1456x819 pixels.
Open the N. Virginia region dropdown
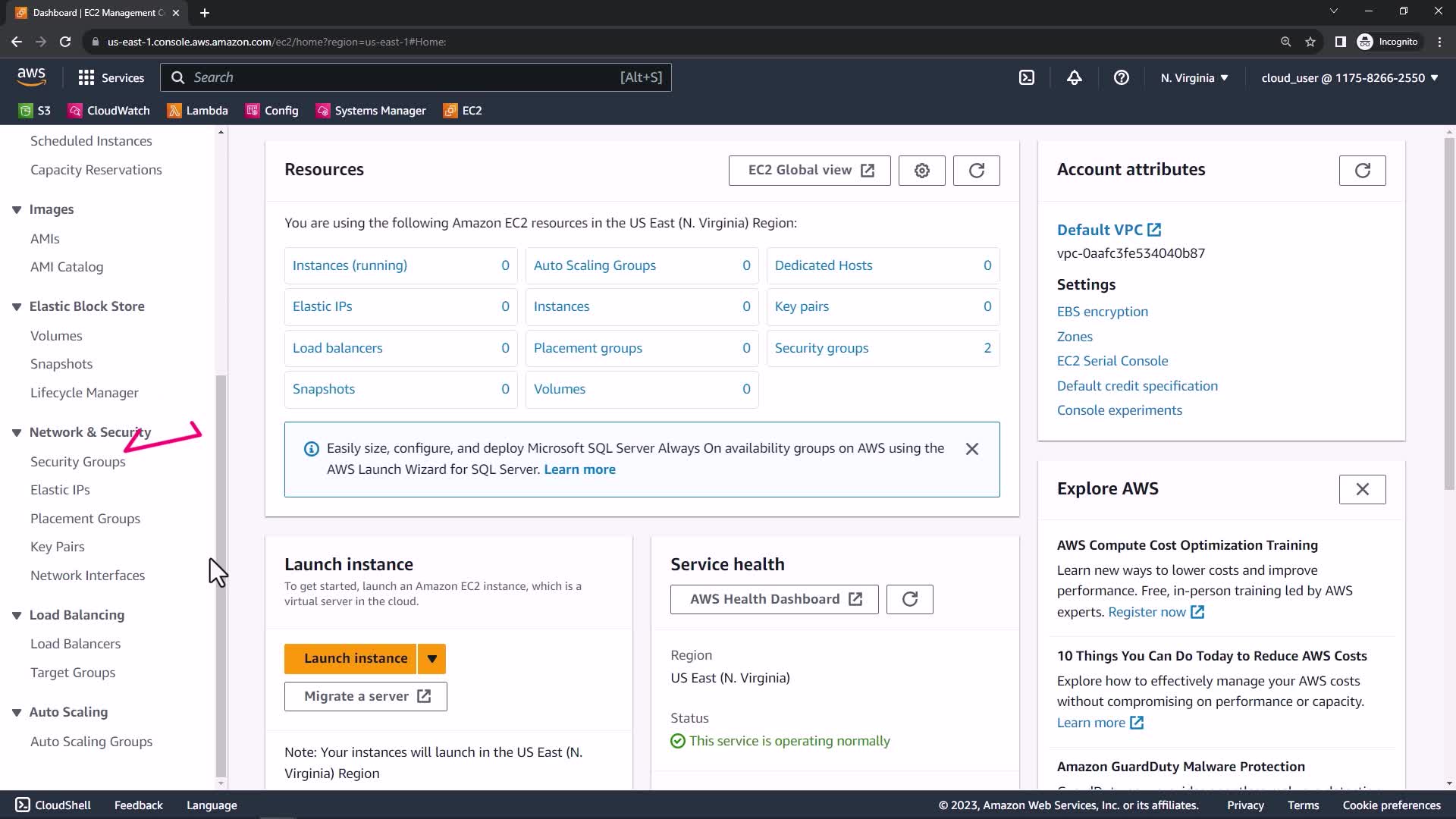coord(1194,78)
